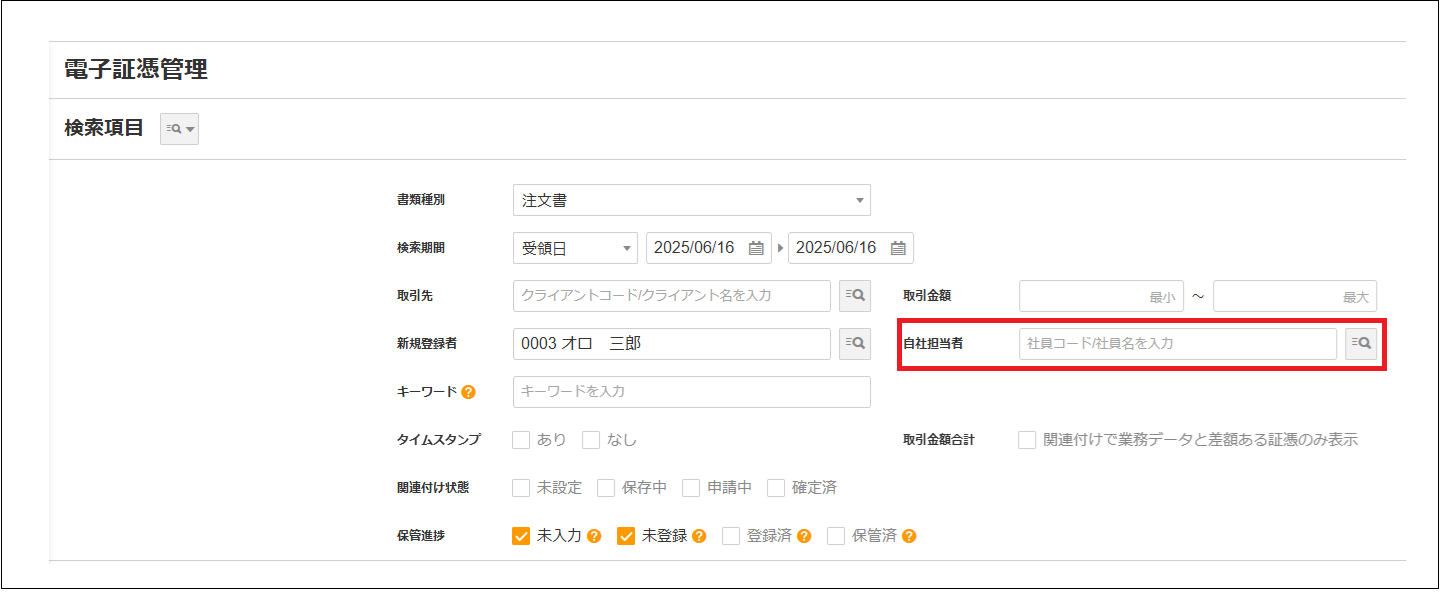This screenshot has width=1441, height=592.
Task: Enable the 登録済 checkbox
Action: pos(731,536)
